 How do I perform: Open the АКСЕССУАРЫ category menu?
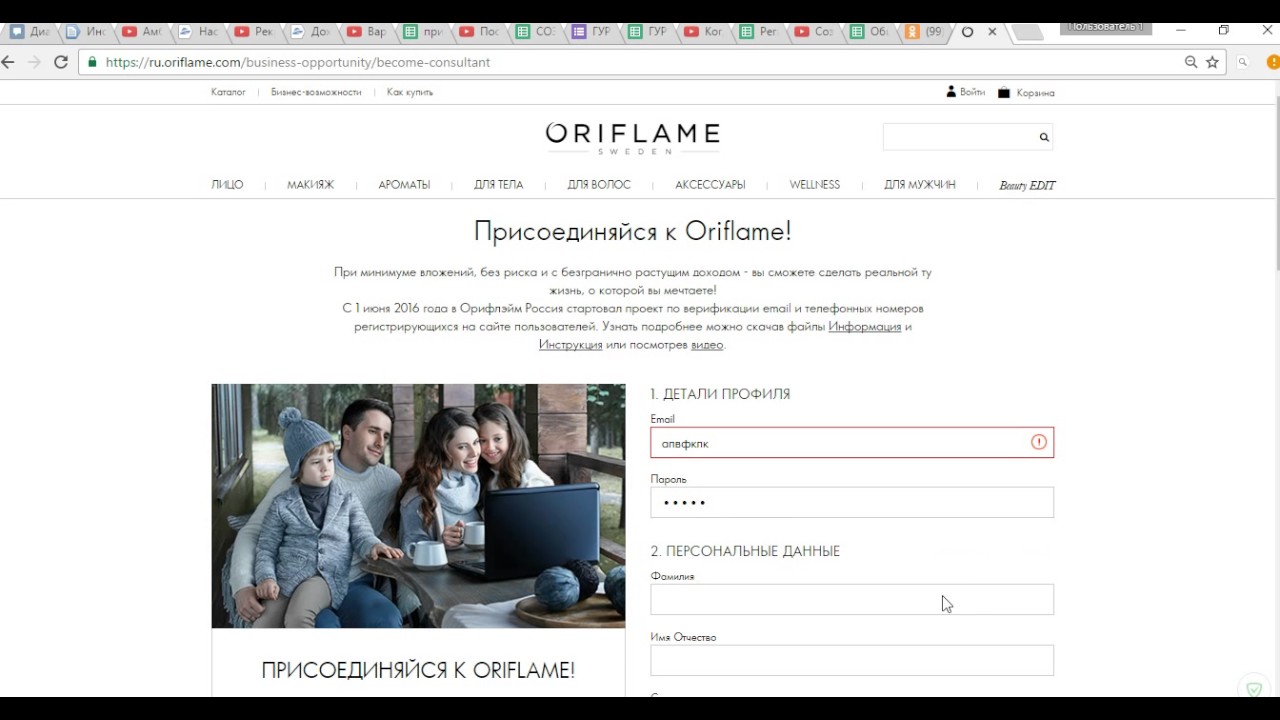click(x=710, y=185)
